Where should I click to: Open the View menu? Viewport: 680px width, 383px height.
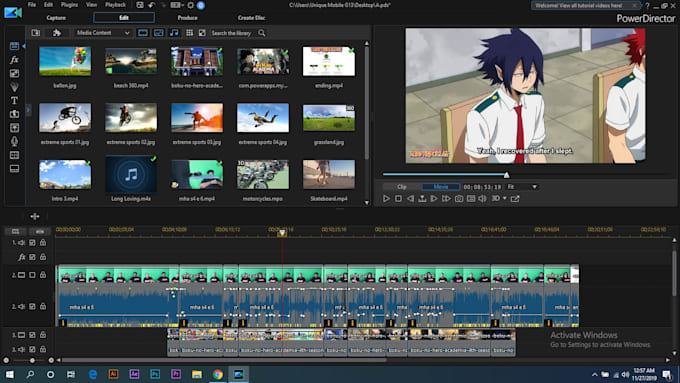pos(92,5)
